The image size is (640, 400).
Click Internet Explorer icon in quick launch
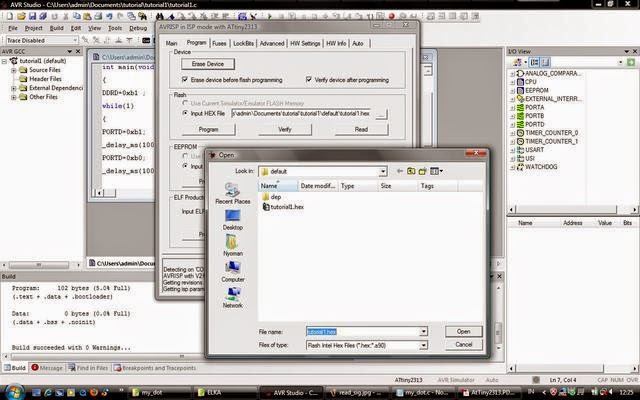coord(48,392)
